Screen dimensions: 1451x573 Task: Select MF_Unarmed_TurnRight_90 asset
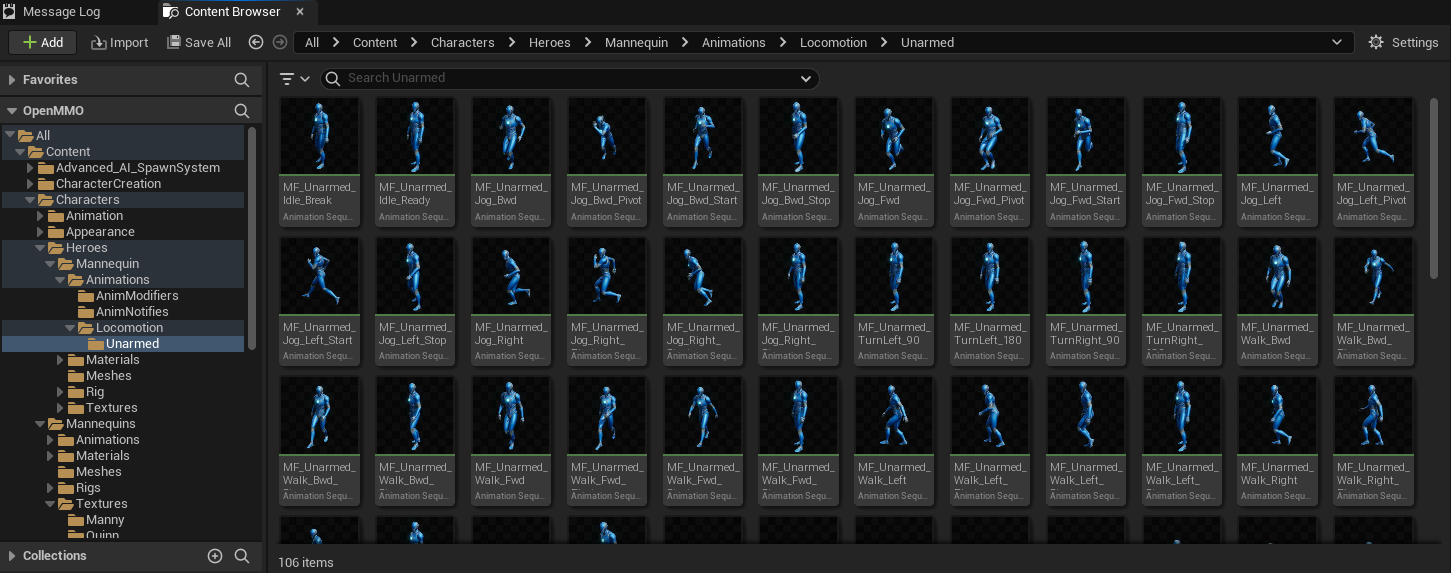coord(1086,301)
